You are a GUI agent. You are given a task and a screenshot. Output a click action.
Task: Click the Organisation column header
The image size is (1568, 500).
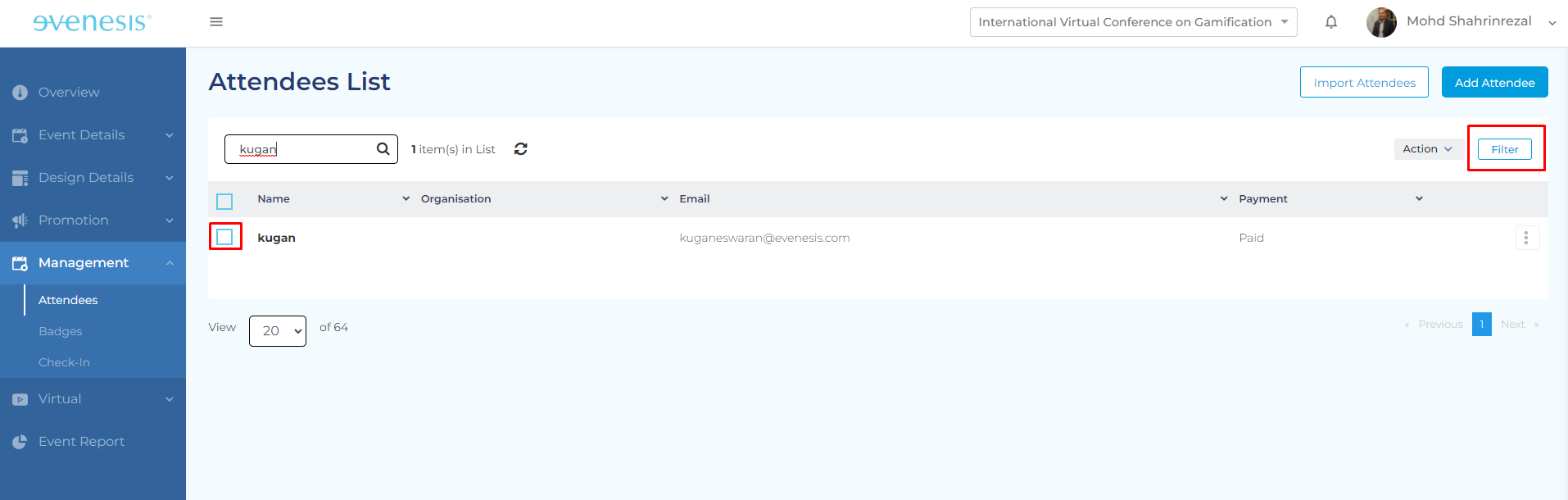click(455, 198)
